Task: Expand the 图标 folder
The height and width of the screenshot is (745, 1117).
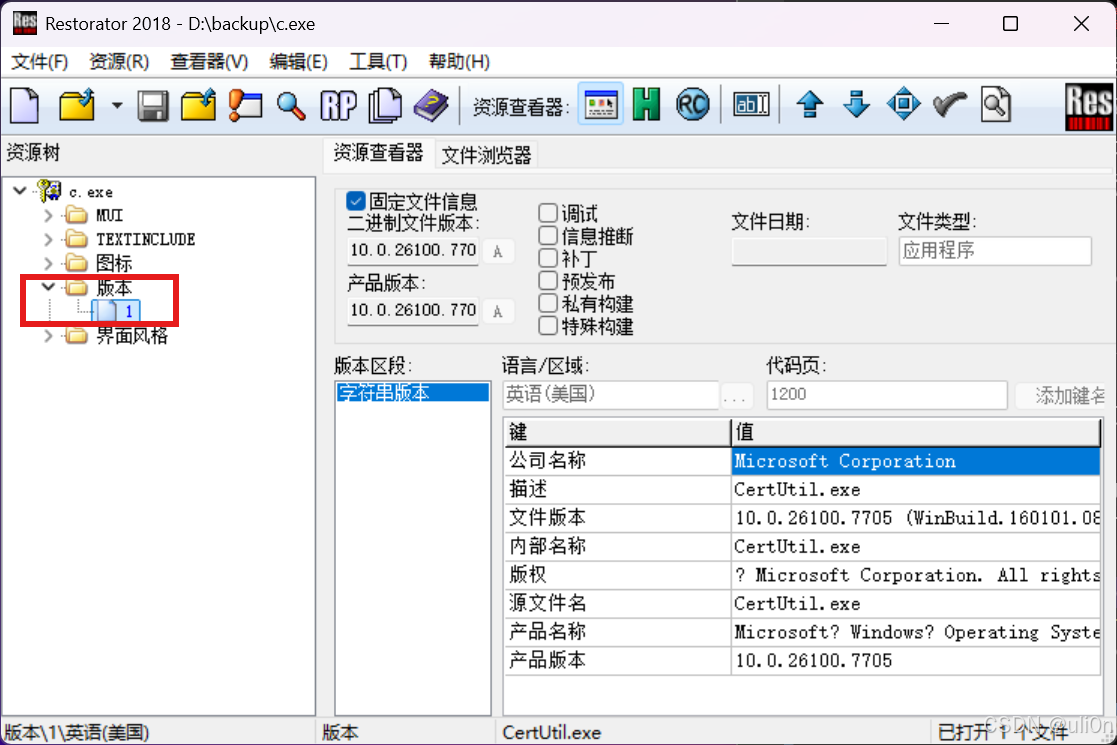Action: click(x=48, y=264)
